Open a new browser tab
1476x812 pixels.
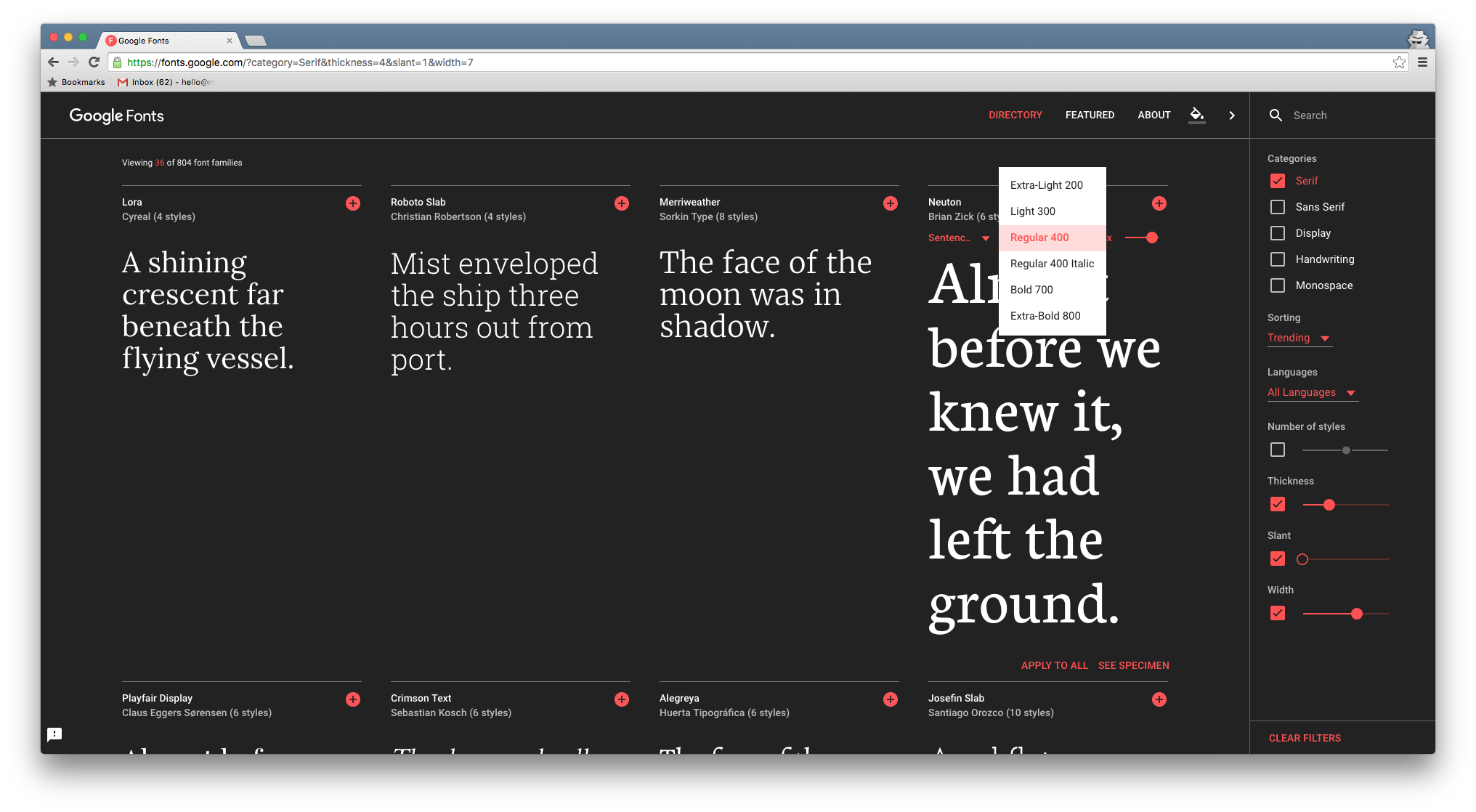pos(256,41)
